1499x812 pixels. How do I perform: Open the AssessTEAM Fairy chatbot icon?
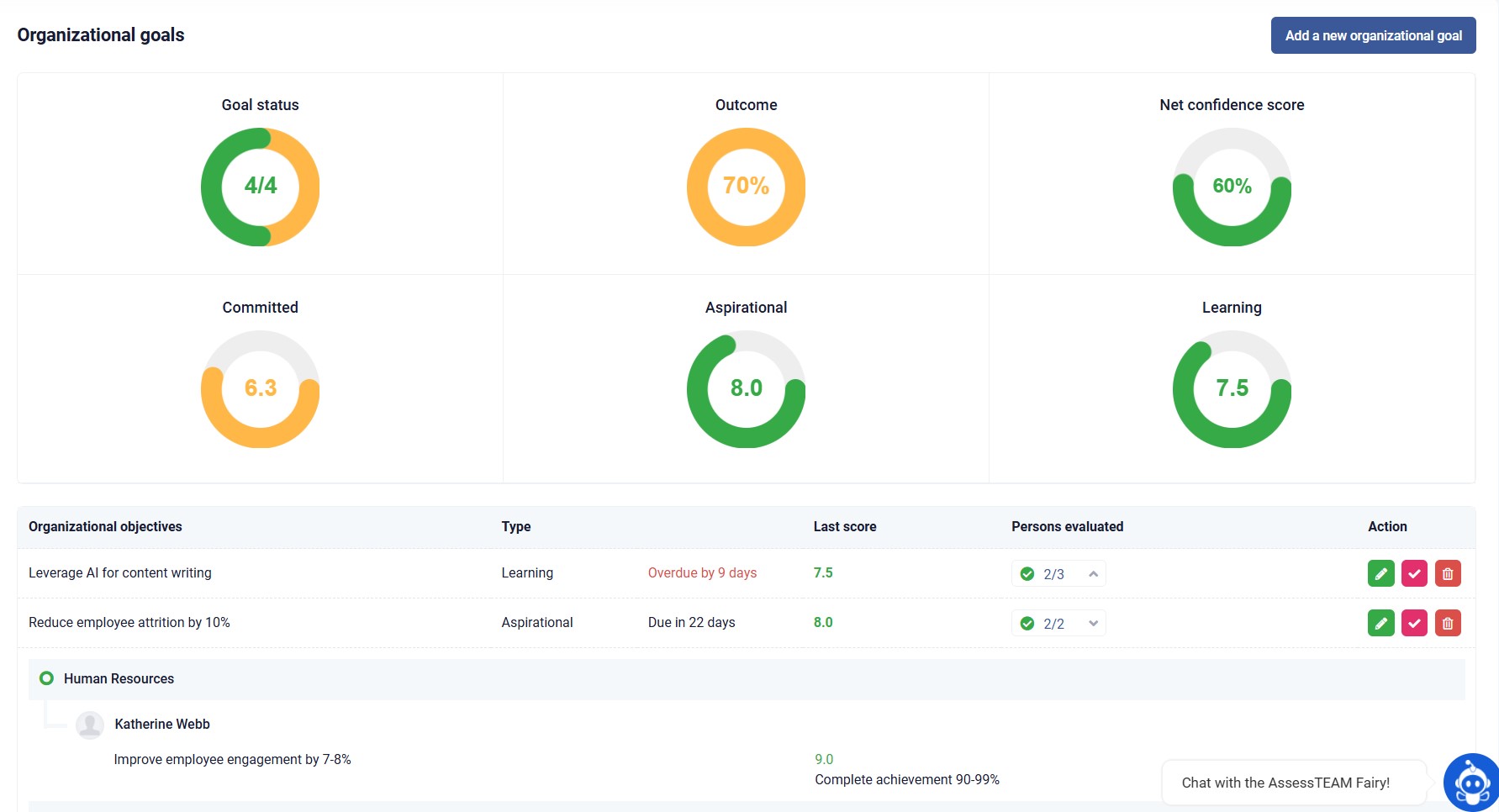click(x=1471, y=783)
